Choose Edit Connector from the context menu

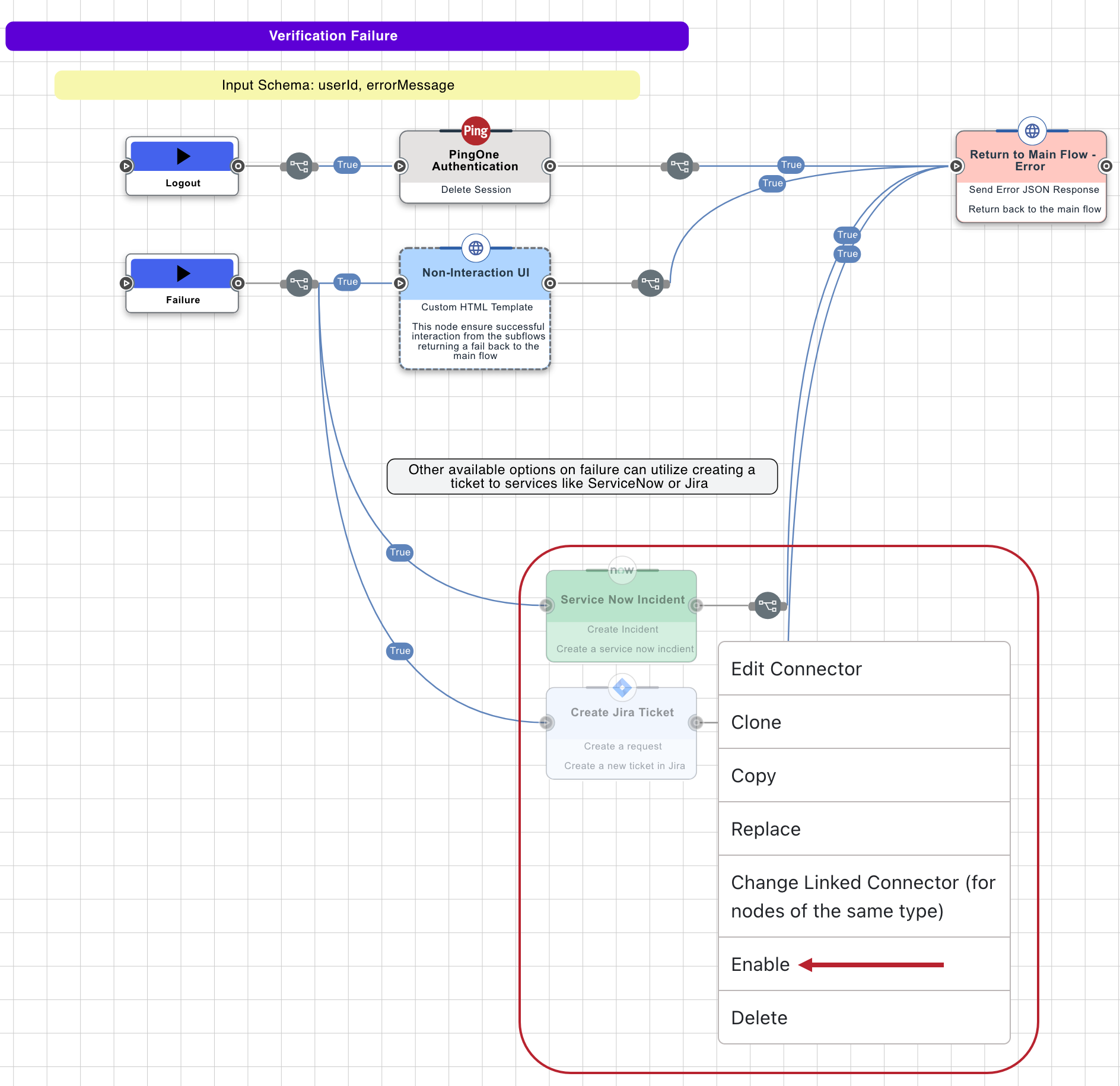[x=796, y=669]
